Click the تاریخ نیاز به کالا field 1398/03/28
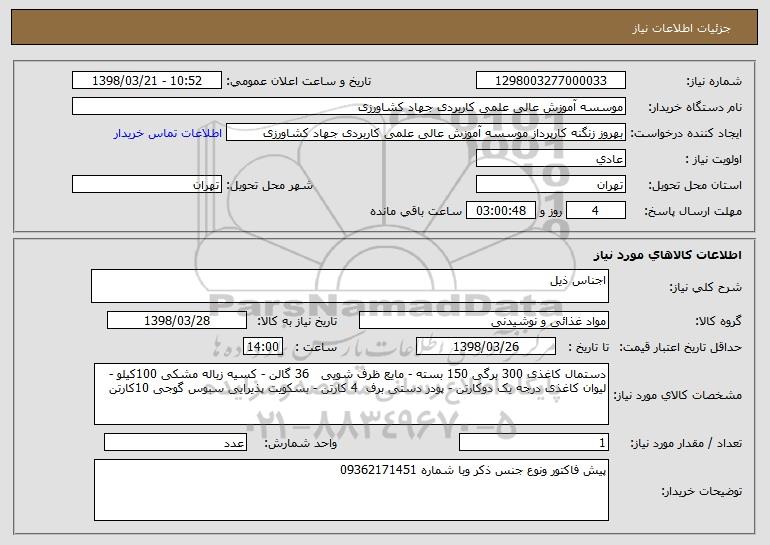Image resolution: width=770 pixels, height=545 pixels. pos(177,321)
